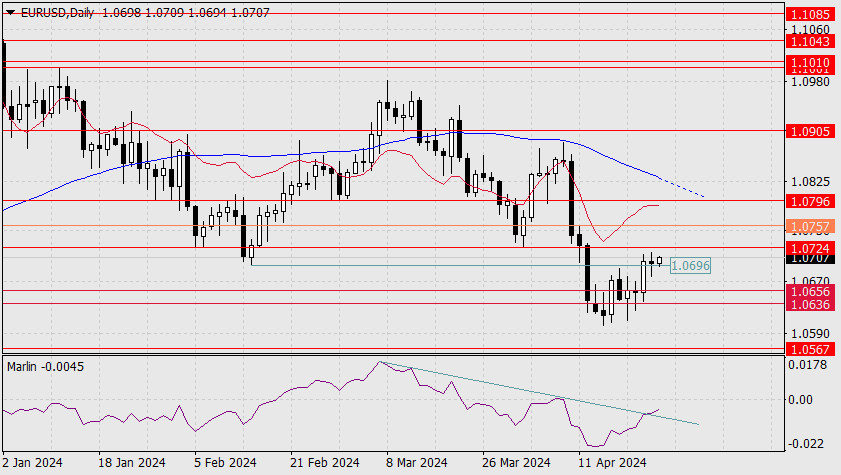Click the Marlin -0.0045 indicator label
Viewport: 841px width, 475px height.
[x=46, y=367]
